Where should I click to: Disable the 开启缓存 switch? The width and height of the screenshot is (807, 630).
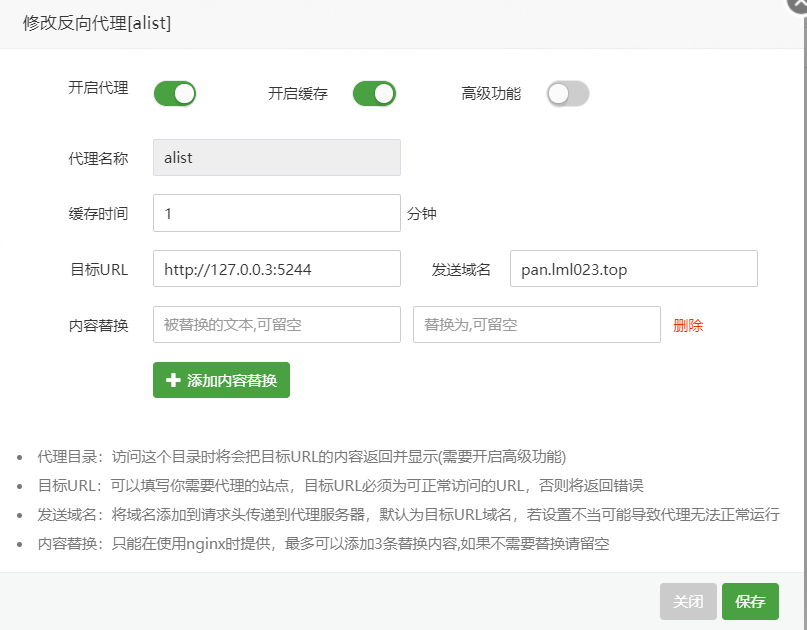[x=374, y=94]
